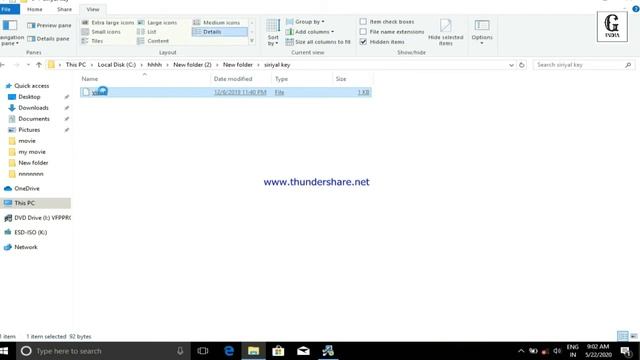Open Explorer help icon
The image size is (640, 360).
click(636, 9)
